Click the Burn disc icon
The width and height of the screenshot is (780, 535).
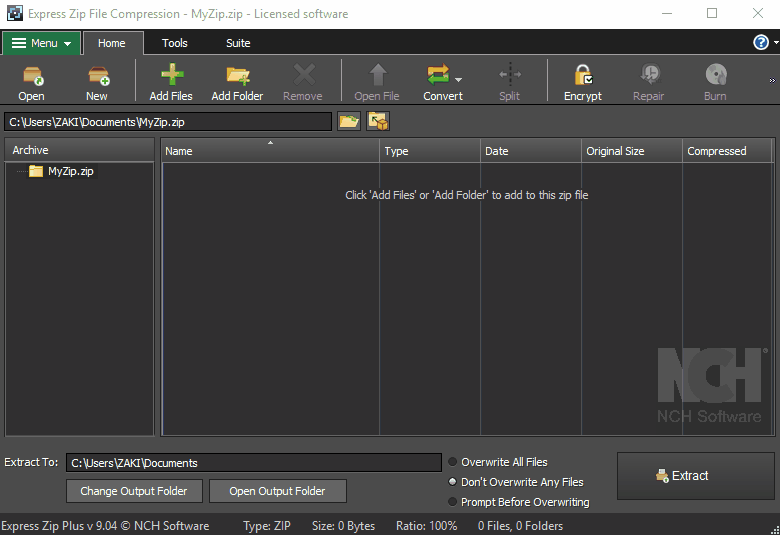click(716, 75)
